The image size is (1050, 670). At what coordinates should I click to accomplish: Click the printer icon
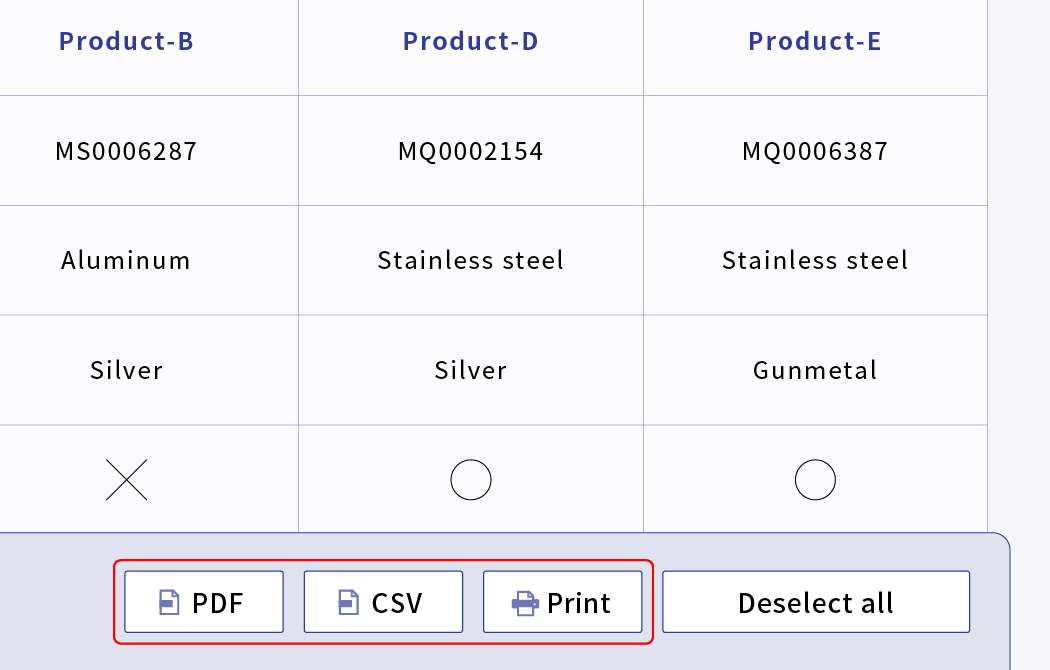pyautogui.click(x=525, y=603)
